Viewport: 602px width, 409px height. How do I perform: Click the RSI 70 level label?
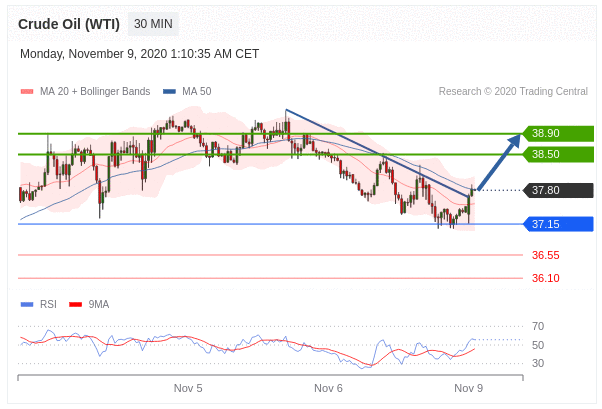click(538, 326)
